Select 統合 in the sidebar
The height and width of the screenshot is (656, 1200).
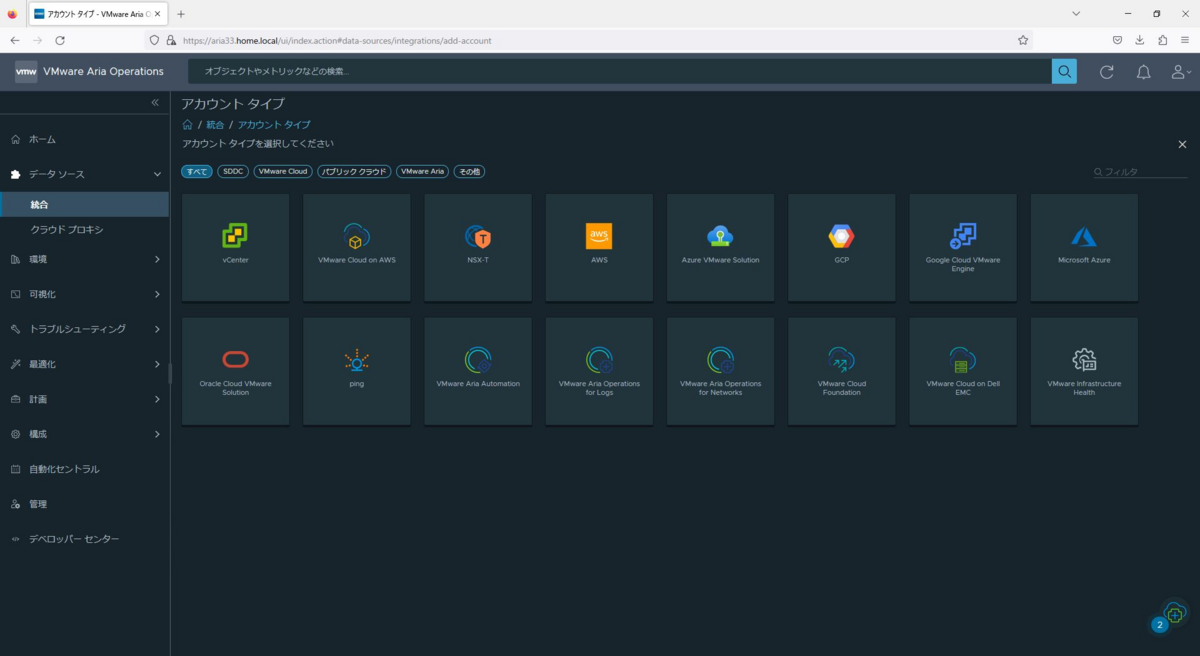click(84, 204)
